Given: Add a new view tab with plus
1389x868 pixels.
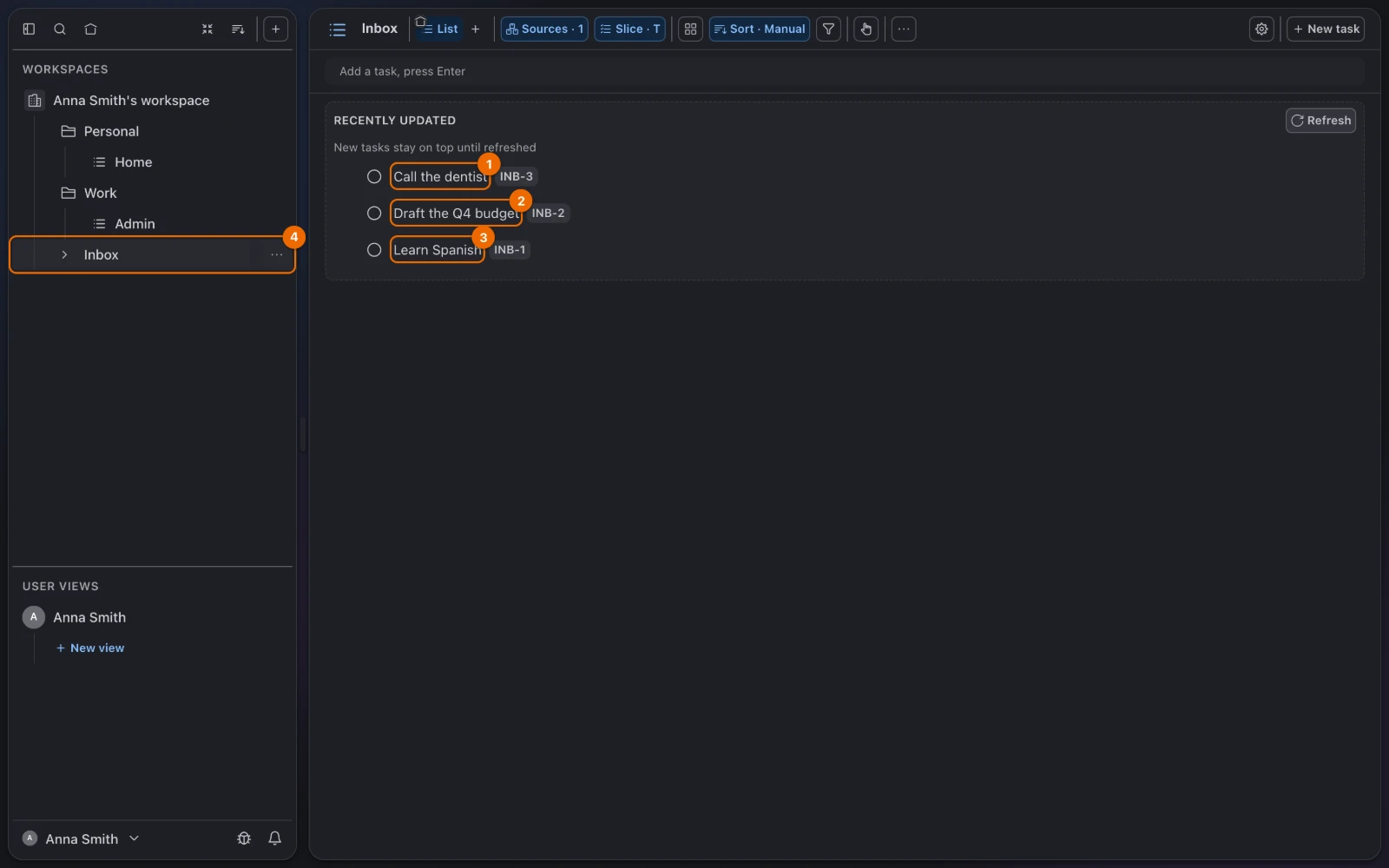Looking at the screenshot, I should (x=475, y=29).
